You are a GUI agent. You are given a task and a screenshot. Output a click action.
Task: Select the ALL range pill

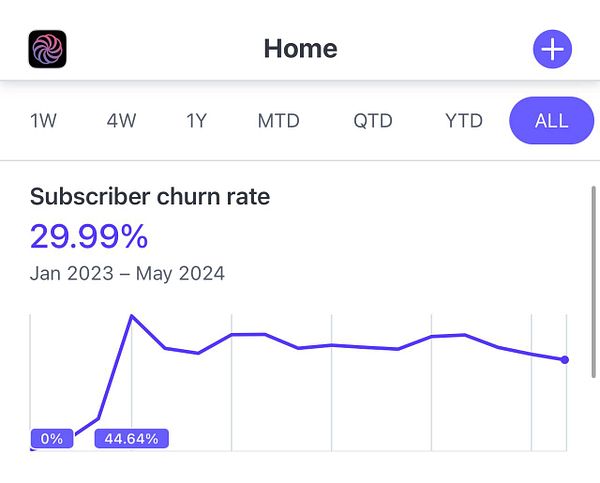pyautogui.click(x=552, y=121)
